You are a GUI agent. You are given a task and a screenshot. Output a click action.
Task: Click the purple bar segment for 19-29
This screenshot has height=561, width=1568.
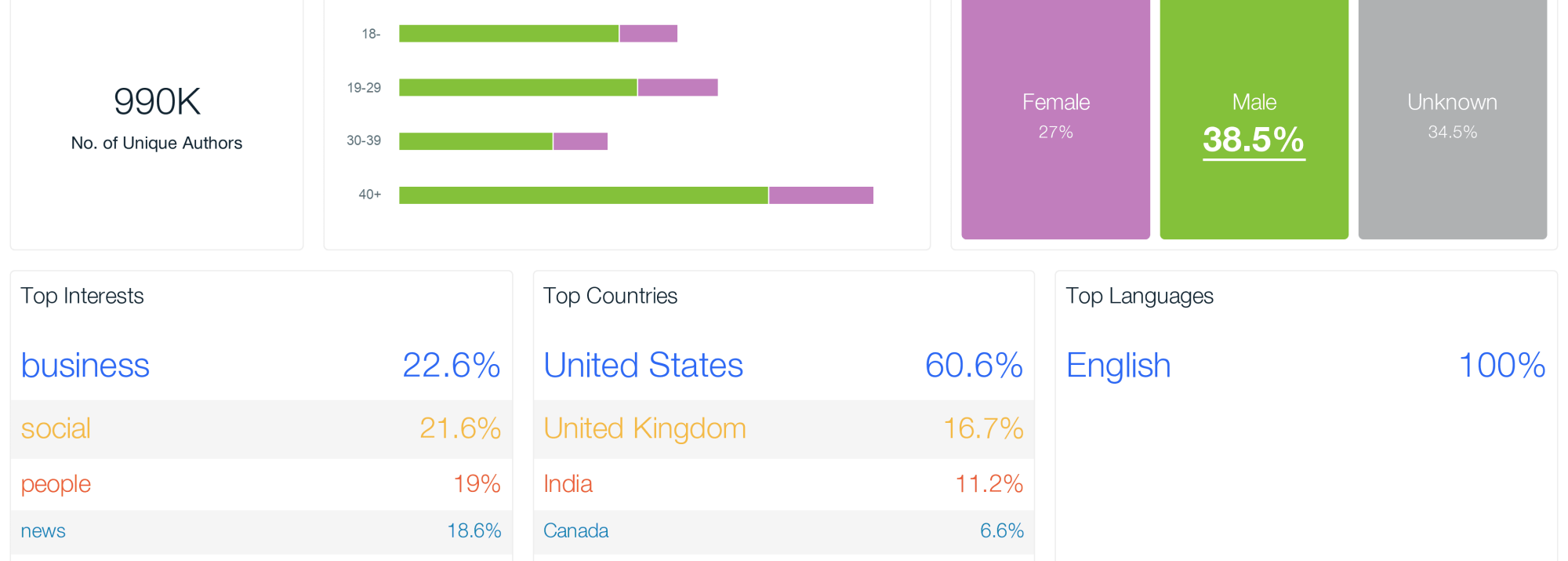click(677, 87)
